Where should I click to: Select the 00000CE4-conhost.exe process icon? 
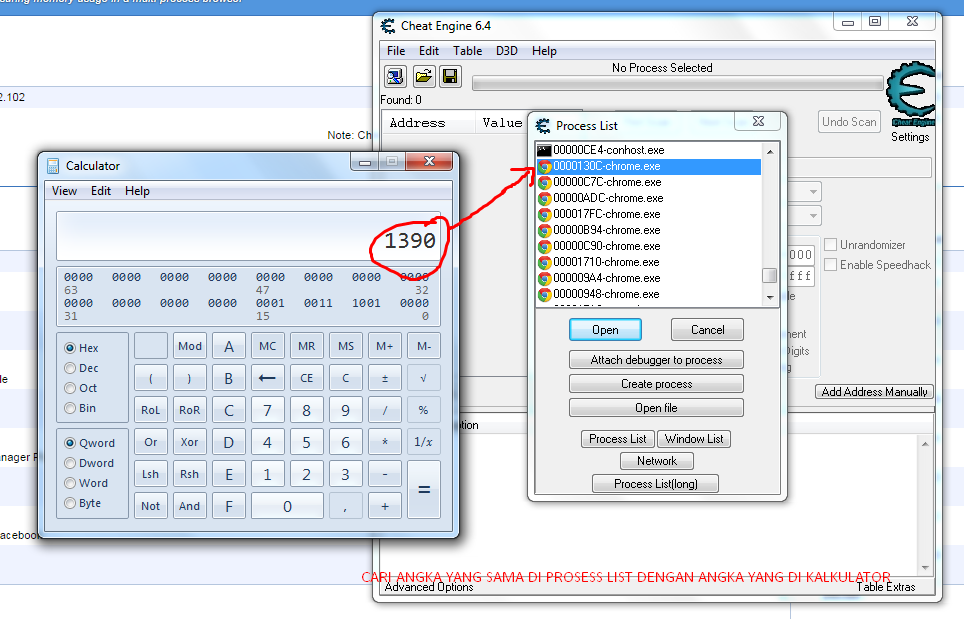(544, 150)
